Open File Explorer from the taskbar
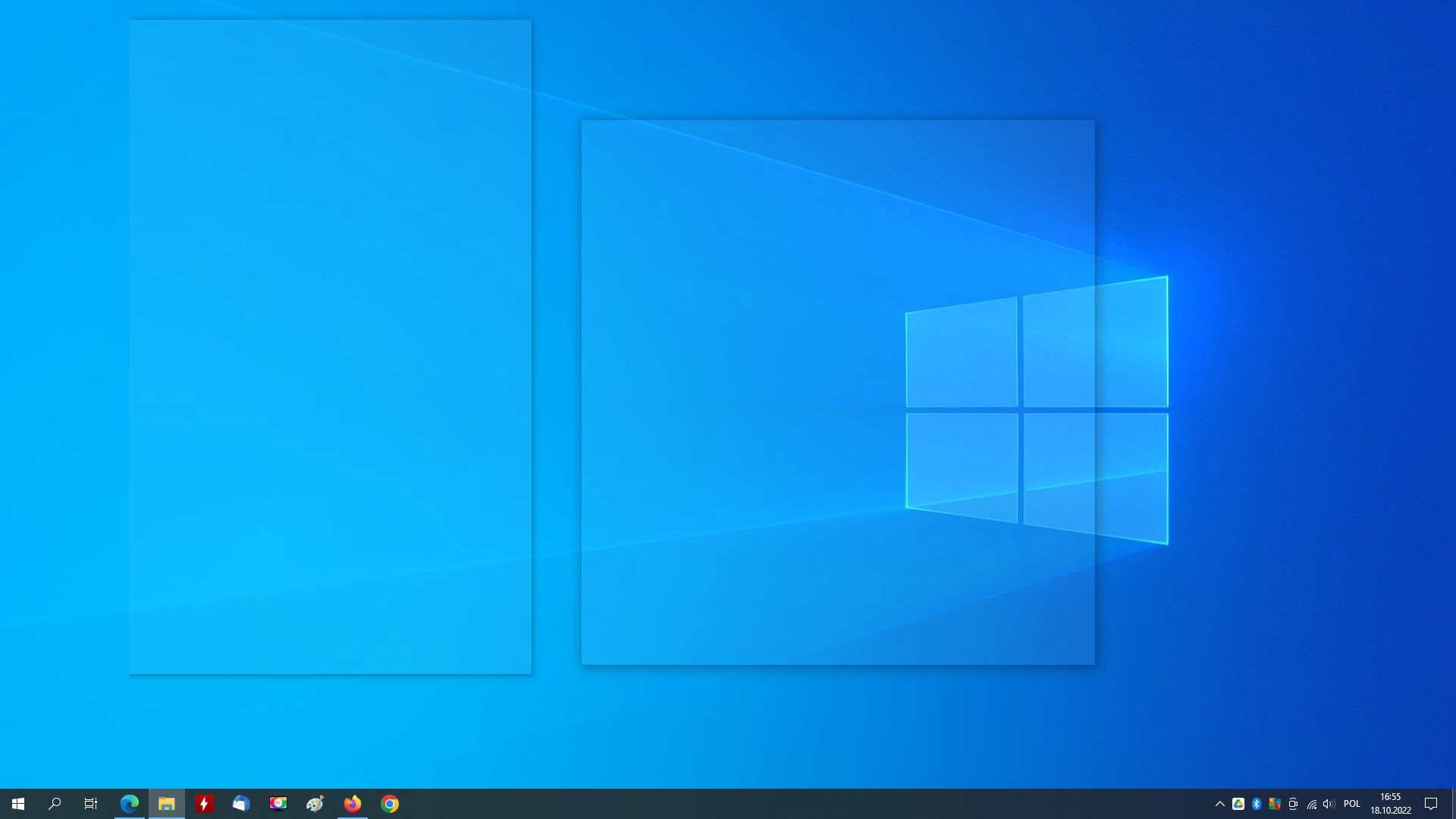The width and height of the screenshot is (1456, 819). [x=167, y=804]
